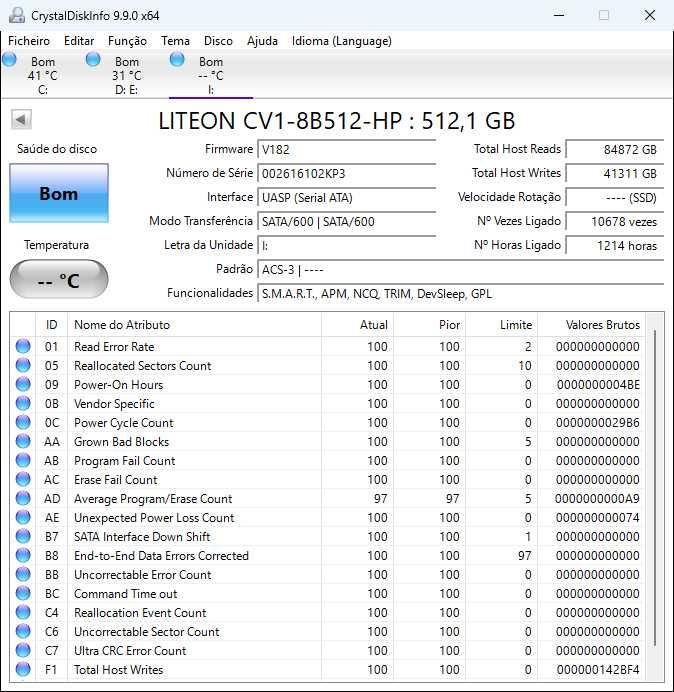
Task: Select the Power-On Hours raw value 0000000004BE
Action: tap(598, 385)
